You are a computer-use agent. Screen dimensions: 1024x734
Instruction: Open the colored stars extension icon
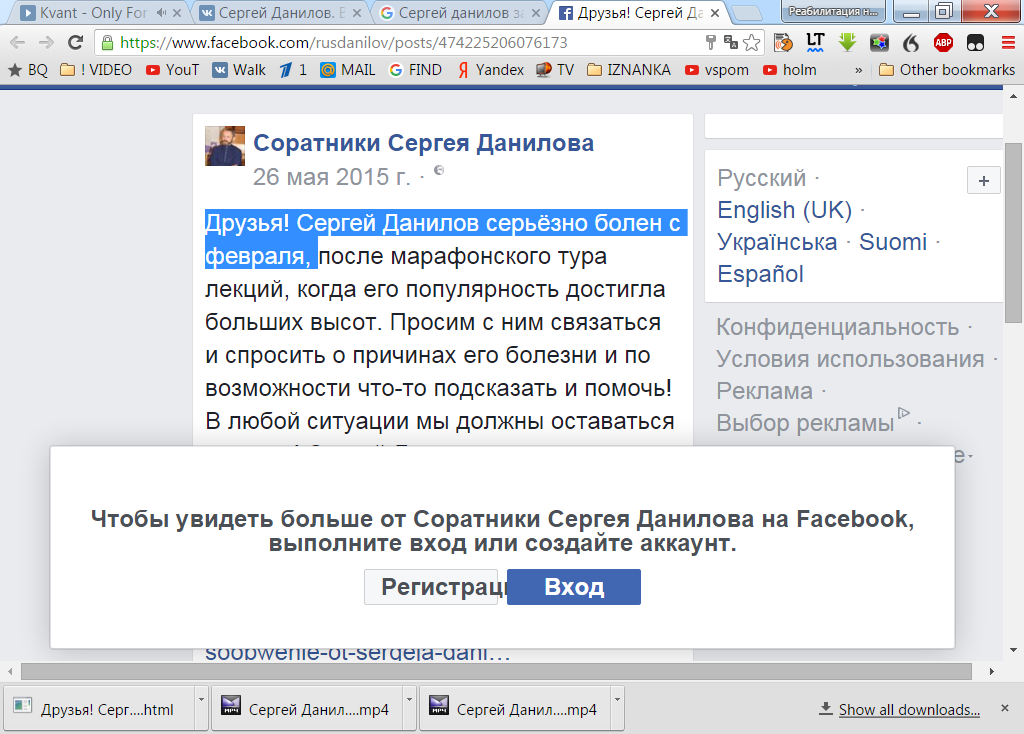pyautogui.click(x=879, y=43)
